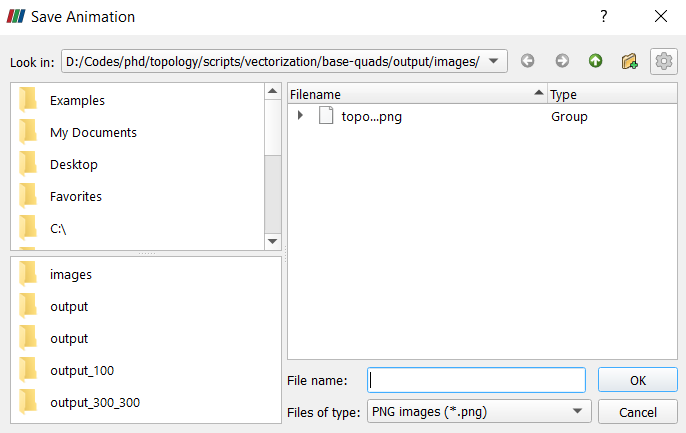The height and width of the screenshot is (433, 686).
Task: Open the Examples folder shortcut
Action: pos(77,100)
